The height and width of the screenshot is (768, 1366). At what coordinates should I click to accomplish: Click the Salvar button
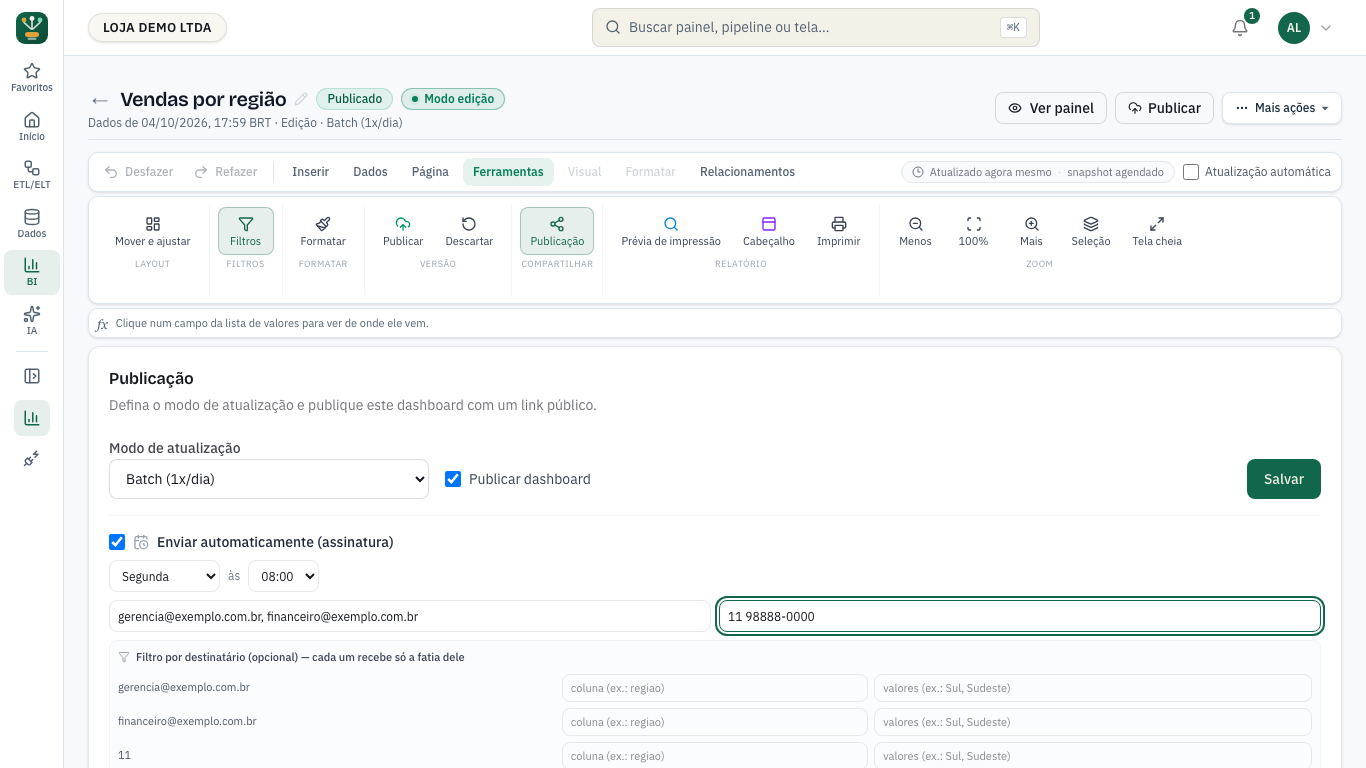[1284, 479]
